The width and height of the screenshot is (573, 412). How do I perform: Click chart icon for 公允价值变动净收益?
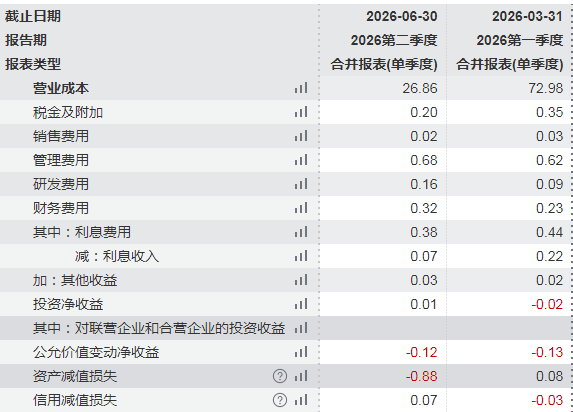pyautogui.click(x=301, y=352)
